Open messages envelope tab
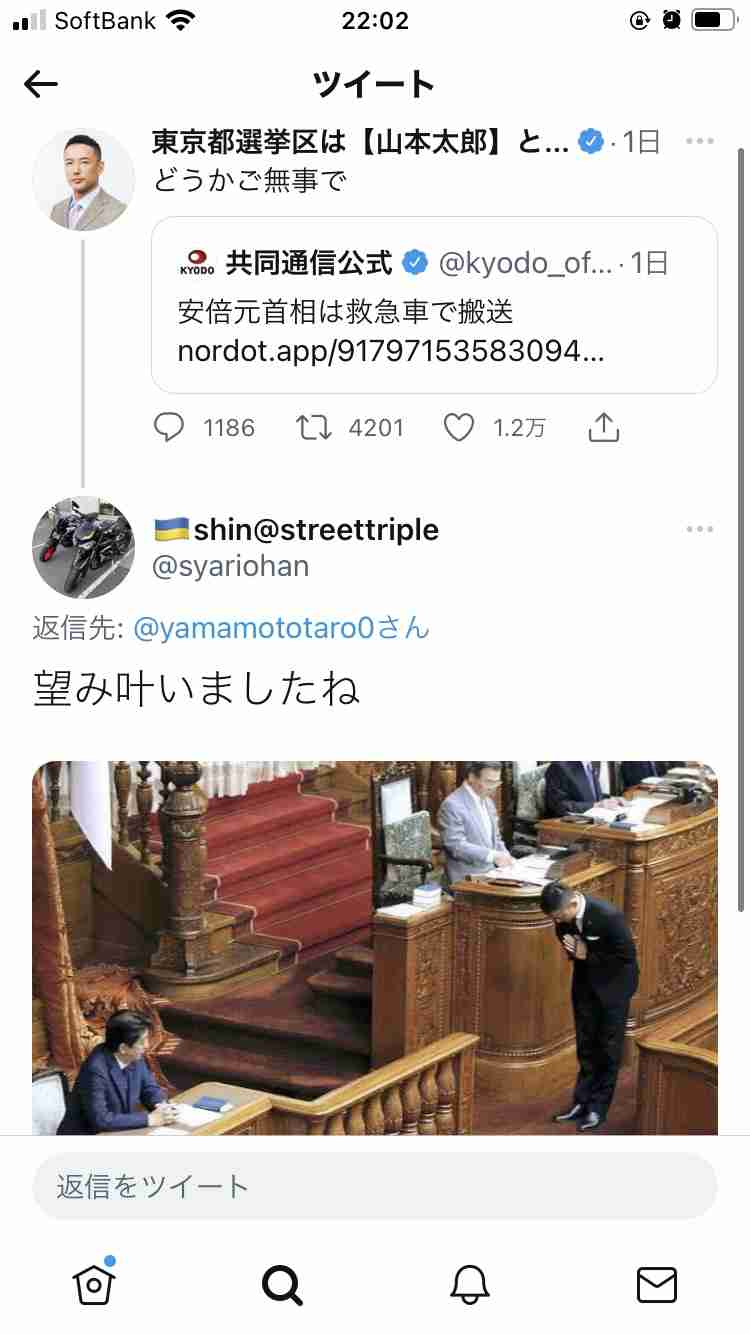750x1334 pixels. pos(657,1284)
